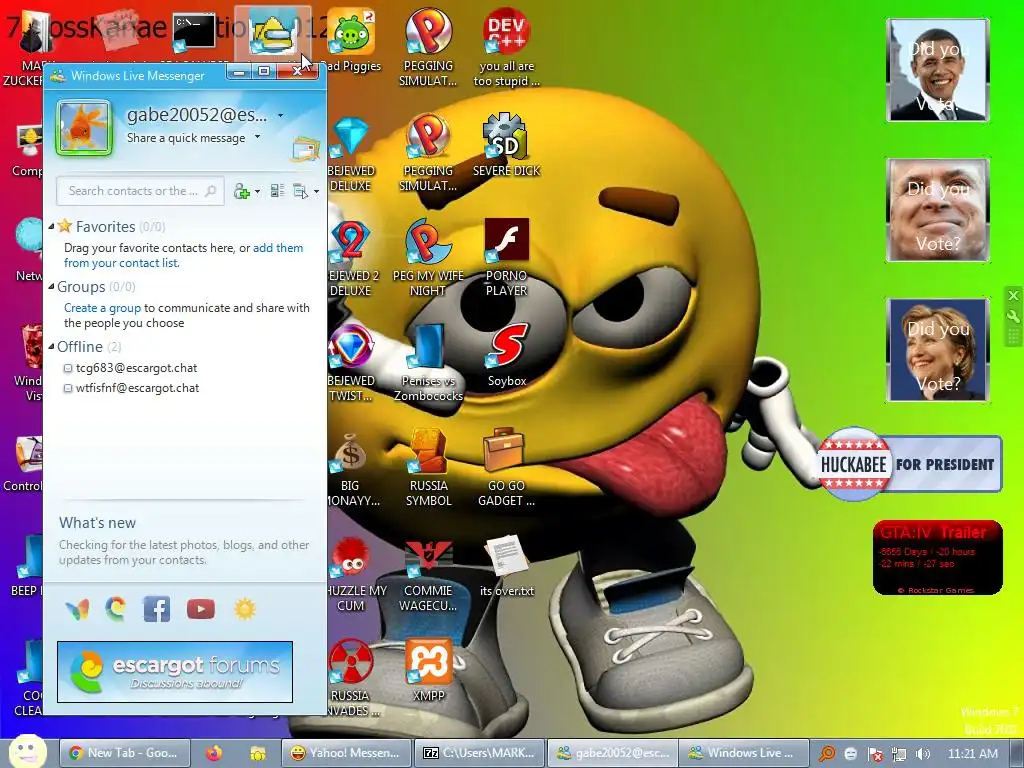Switch to the Windows Live... taskbar button
This screenshot has height=768, width=1024.
click(744, 753)
